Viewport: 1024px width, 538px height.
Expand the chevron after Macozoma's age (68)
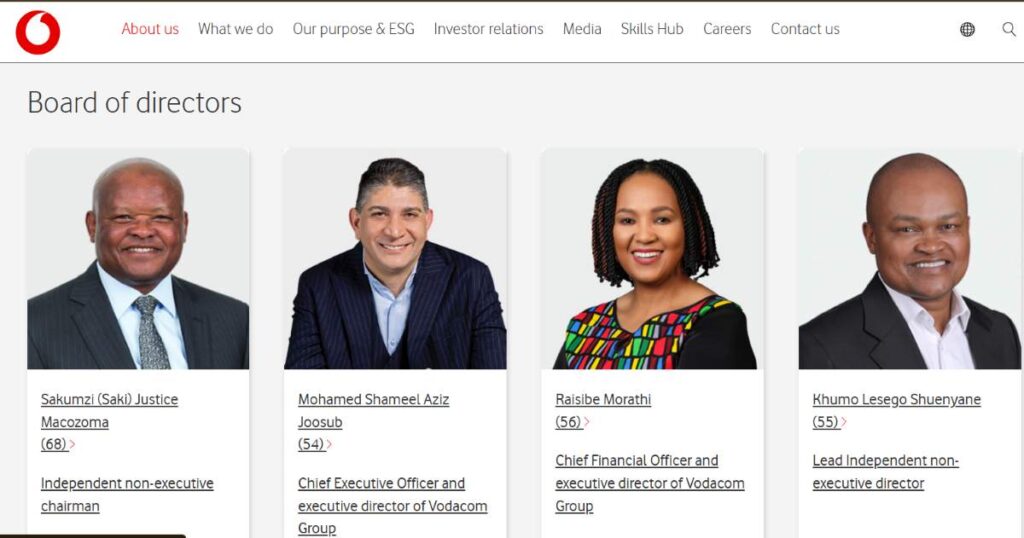[x=72, y=445]
